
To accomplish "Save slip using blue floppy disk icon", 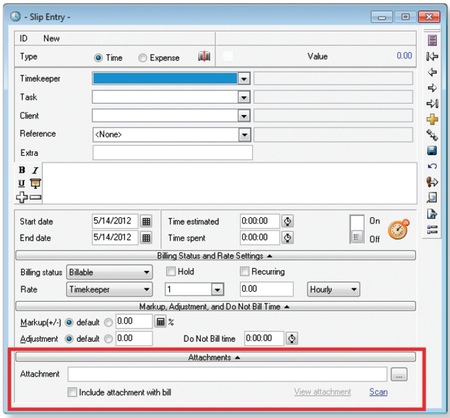I will [x=432, y=151].
